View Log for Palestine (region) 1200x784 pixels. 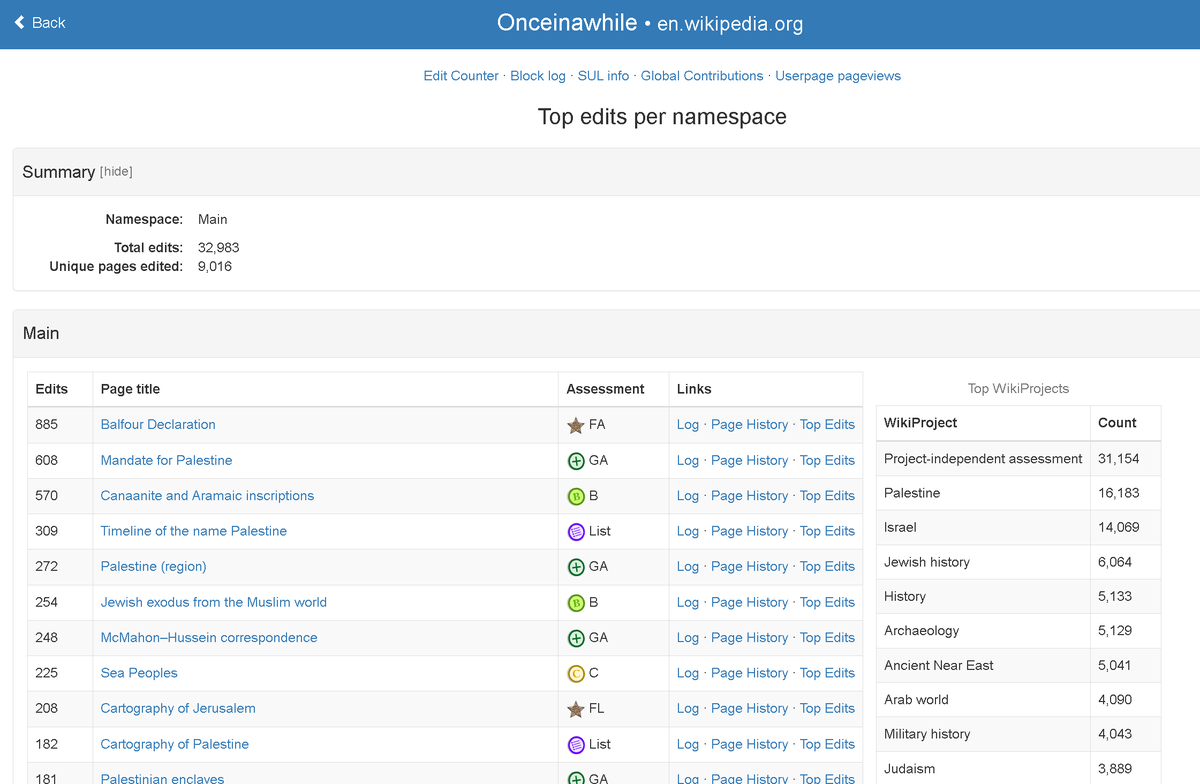click(688, 566)
